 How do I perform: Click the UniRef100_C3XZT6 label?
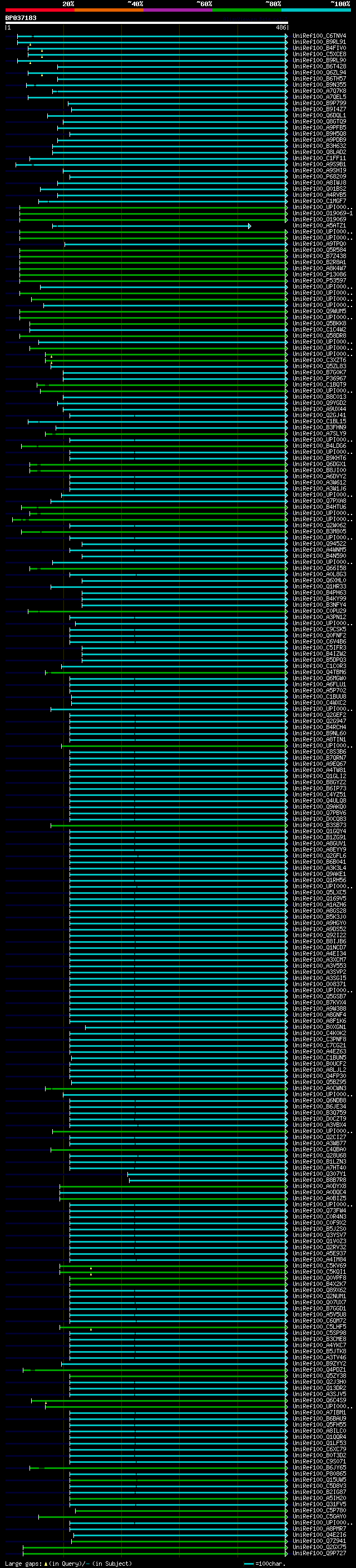tap(319, 360)
